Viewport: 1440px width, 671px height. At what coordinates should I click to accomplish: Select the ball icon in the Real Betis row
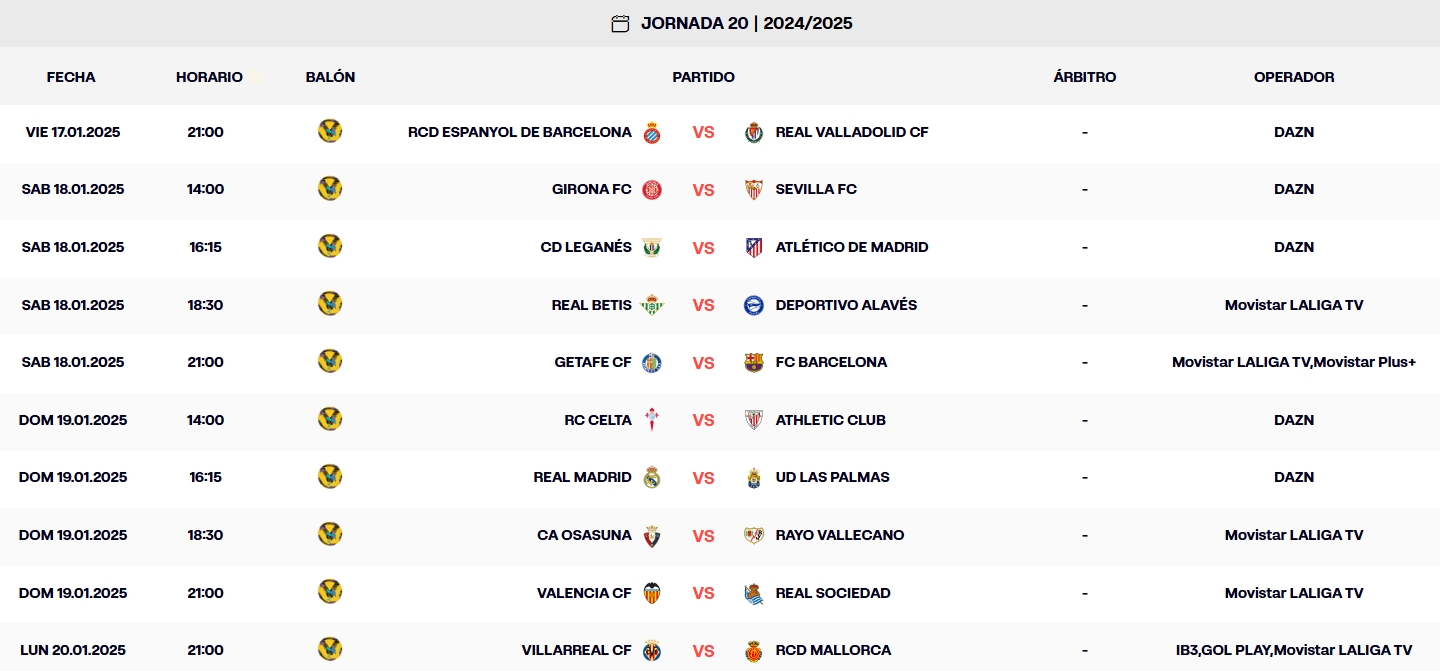tap(330, 304)
